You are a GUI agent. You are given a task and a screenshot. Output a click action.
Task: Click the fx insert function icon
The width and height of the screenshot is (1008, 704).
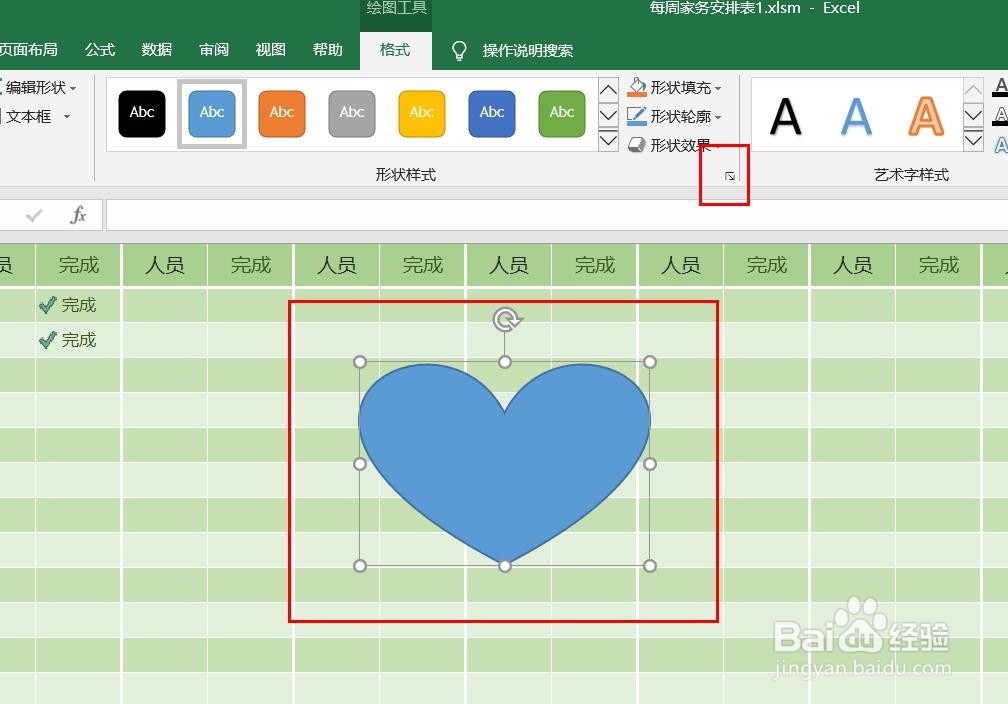tap(79, 214)
